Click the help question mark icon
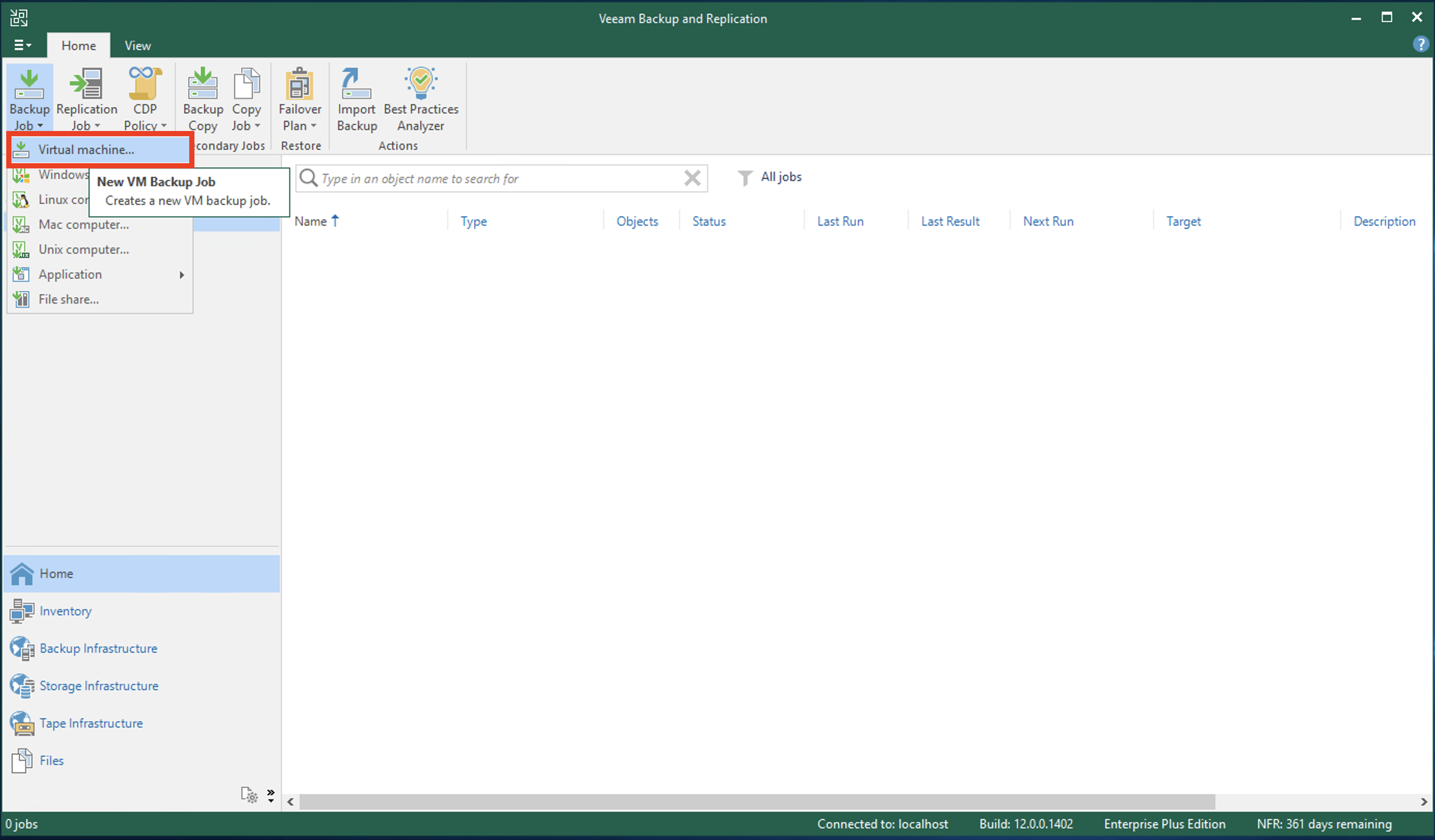This screenshot has width=1435, height=840. (x=1420, y=44)
